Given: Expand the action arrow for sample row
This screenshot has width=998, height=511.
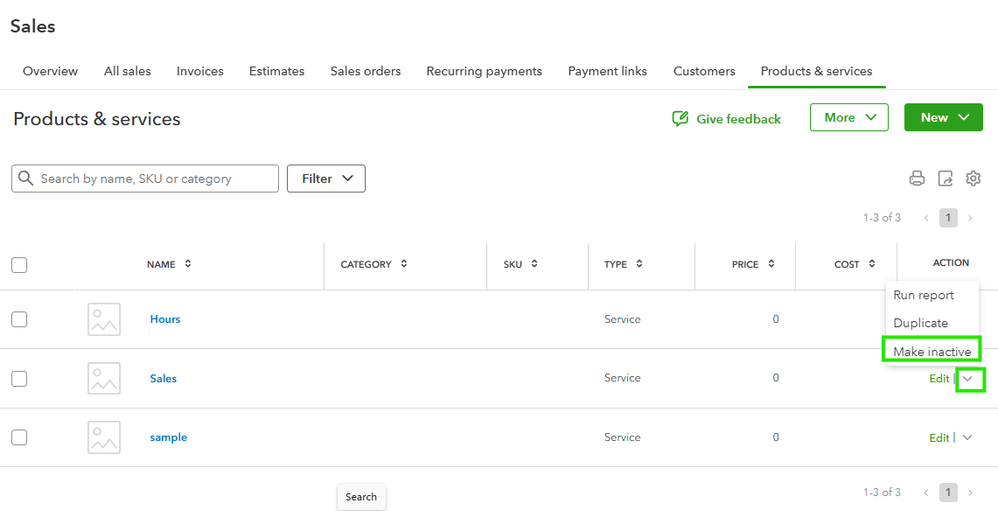Looking at the screenshot, I should [967, 437].
